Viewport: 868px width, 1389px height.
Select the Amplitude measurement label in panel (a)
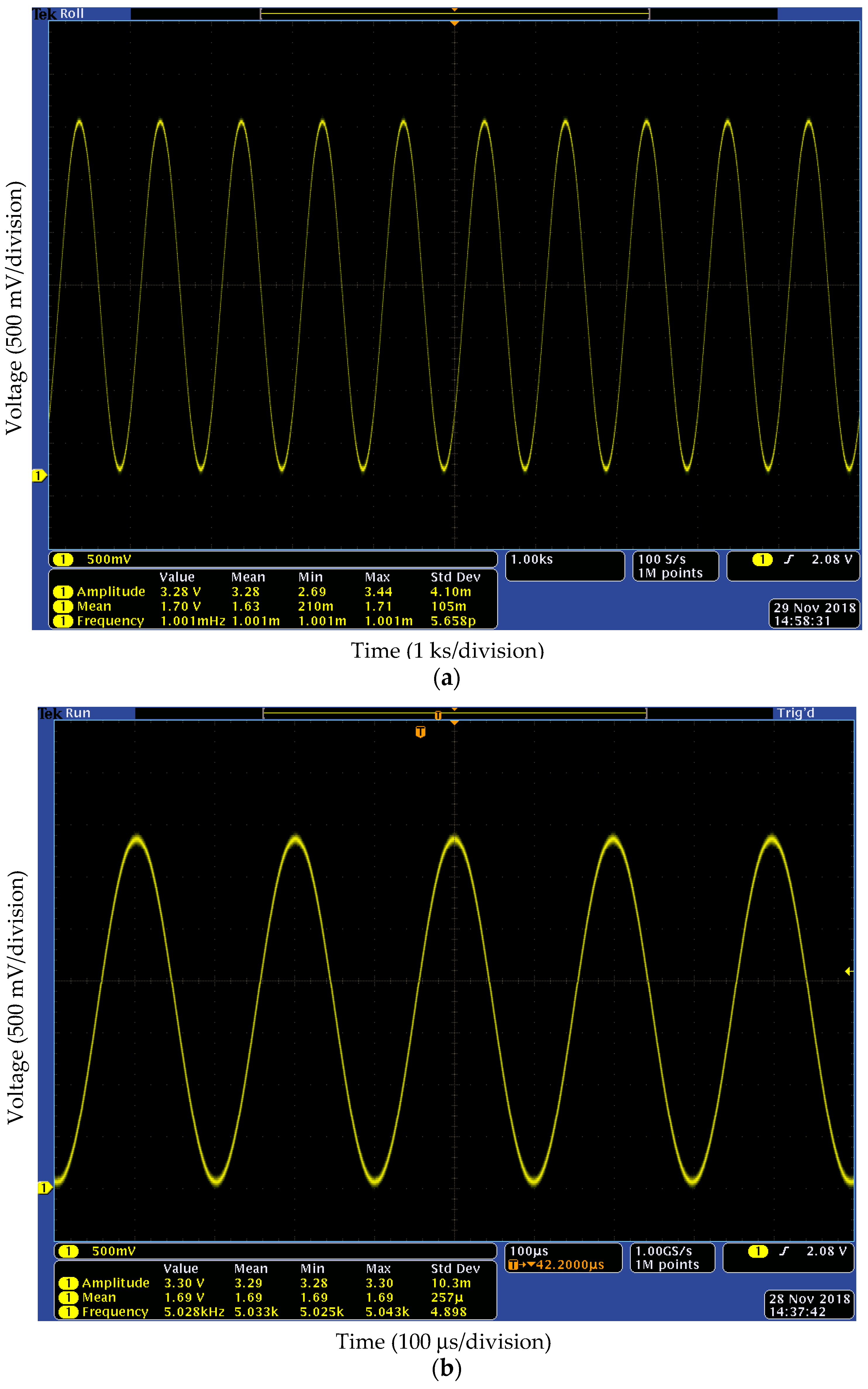111,592
